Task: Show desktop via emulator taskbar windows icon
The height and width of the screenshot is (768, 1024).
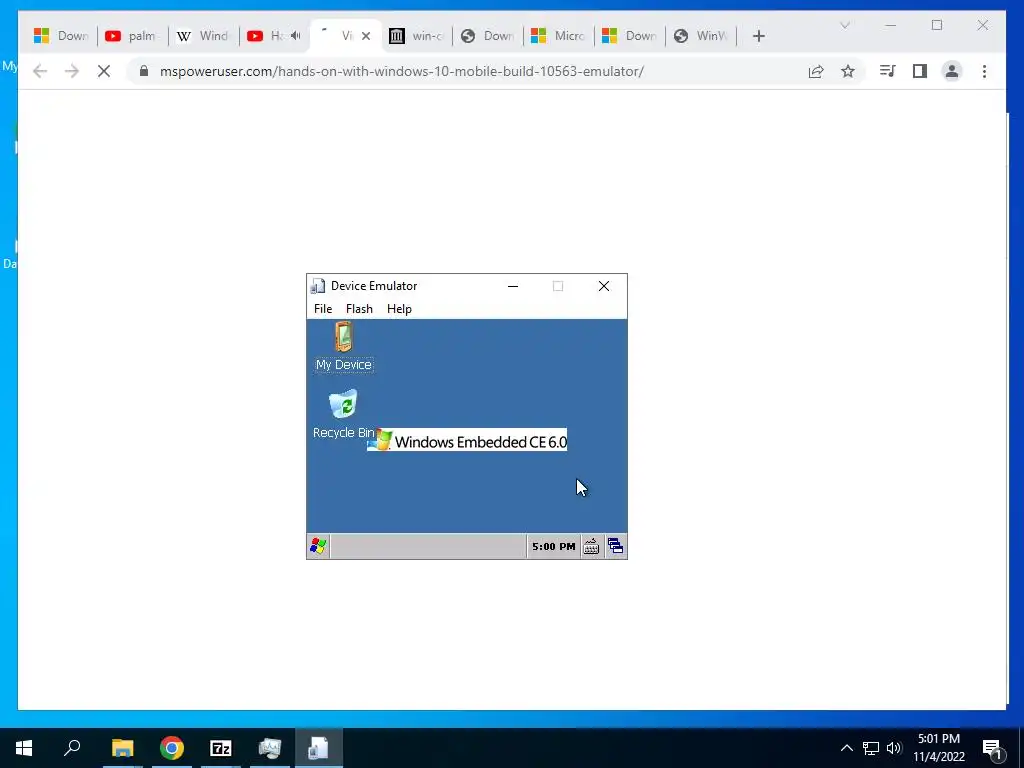Action: coord(615,546)
